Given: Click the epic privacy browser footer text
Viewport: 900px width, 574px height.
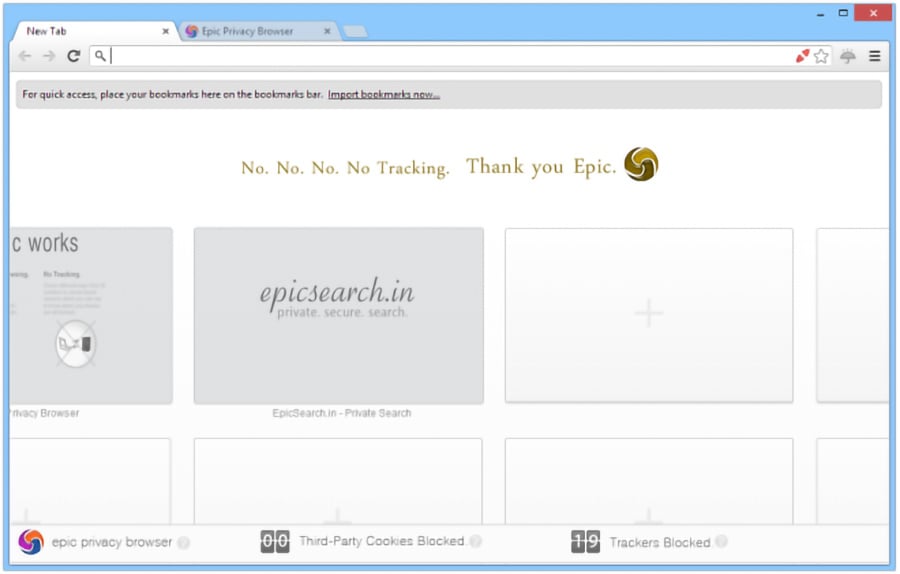Looking at the screenshot, I should pos(112,542).
